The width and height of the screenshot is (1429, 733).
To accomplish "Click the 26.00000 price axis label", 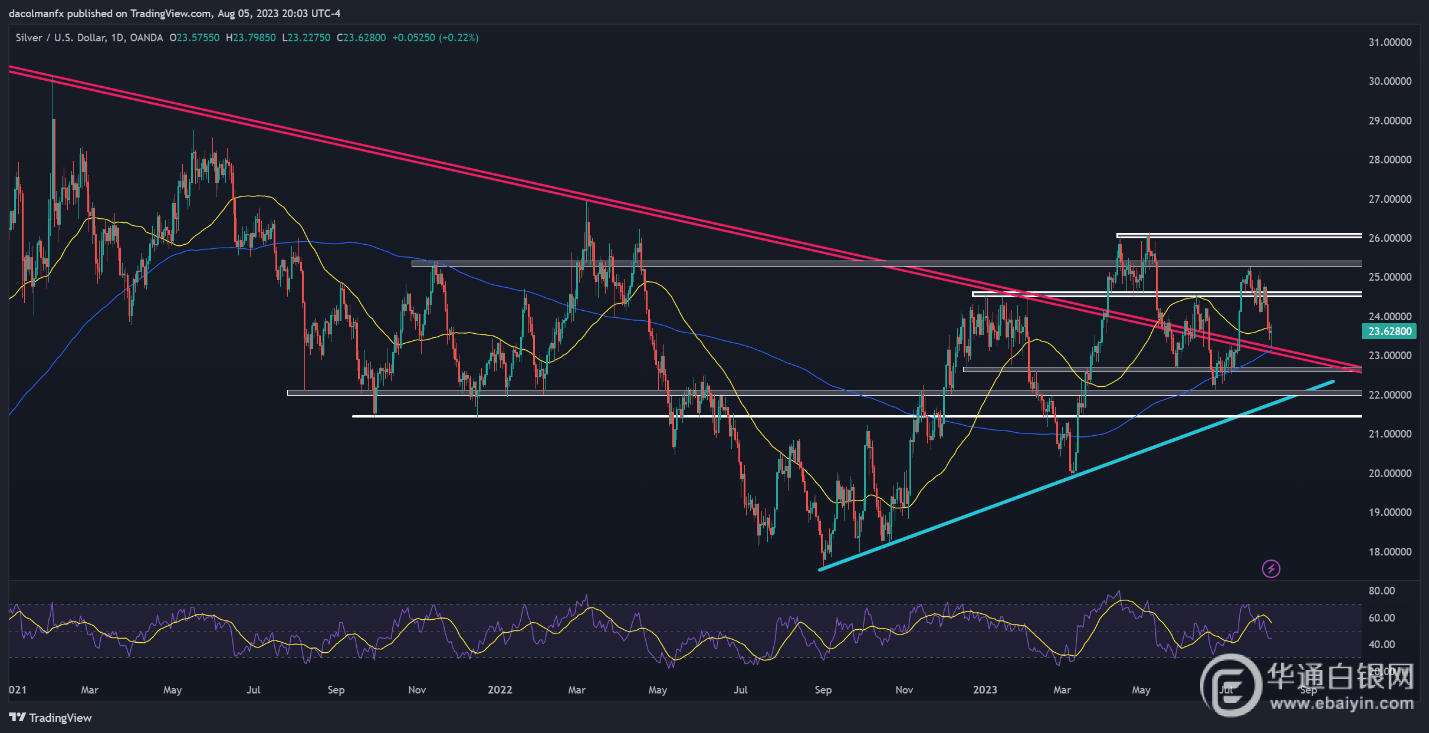I will (1387, 238).
